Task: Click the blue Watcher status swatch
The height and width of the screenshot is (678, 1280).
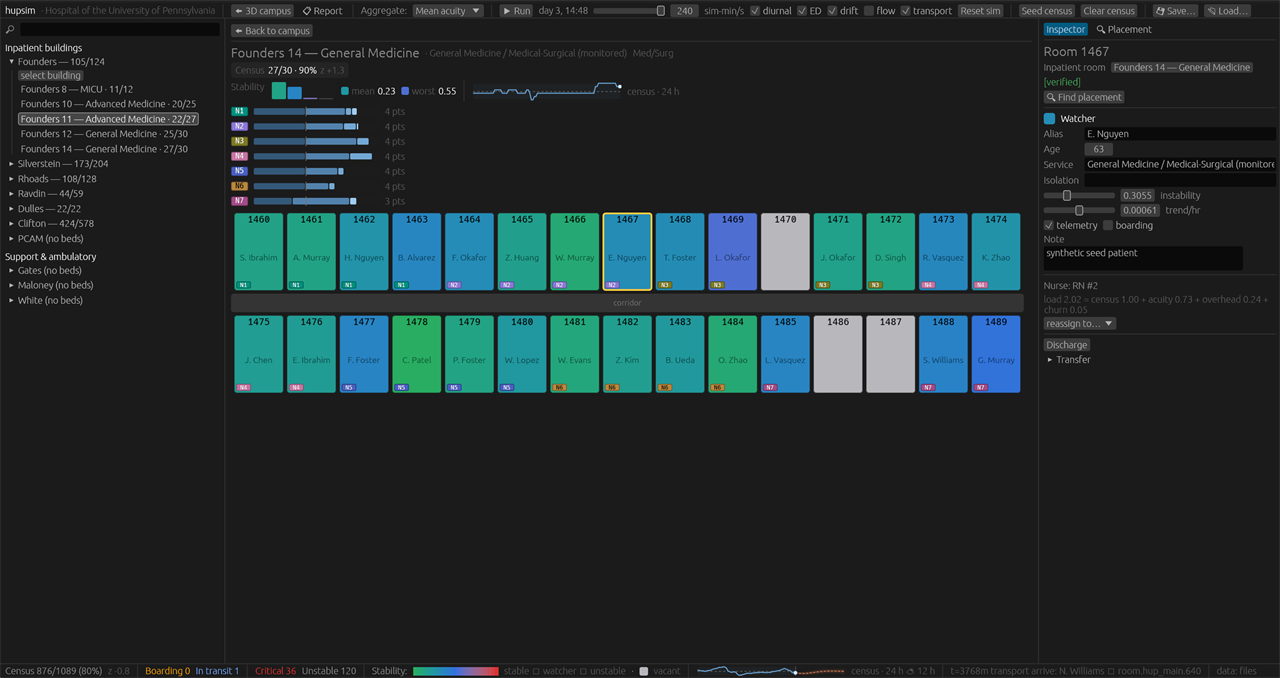Action: coord(1049,118)
